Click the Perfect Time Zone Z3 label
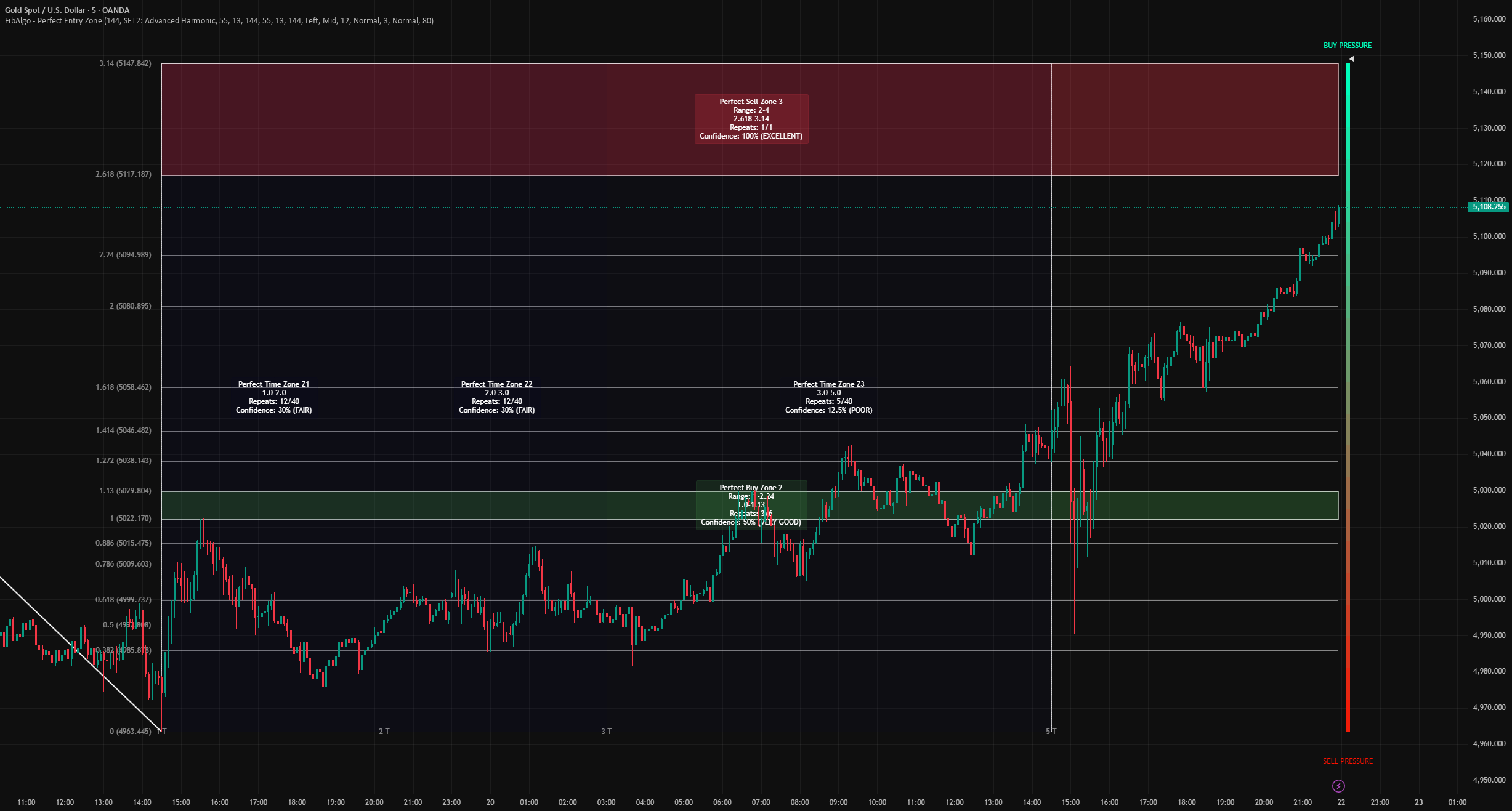 click(829, 397)
